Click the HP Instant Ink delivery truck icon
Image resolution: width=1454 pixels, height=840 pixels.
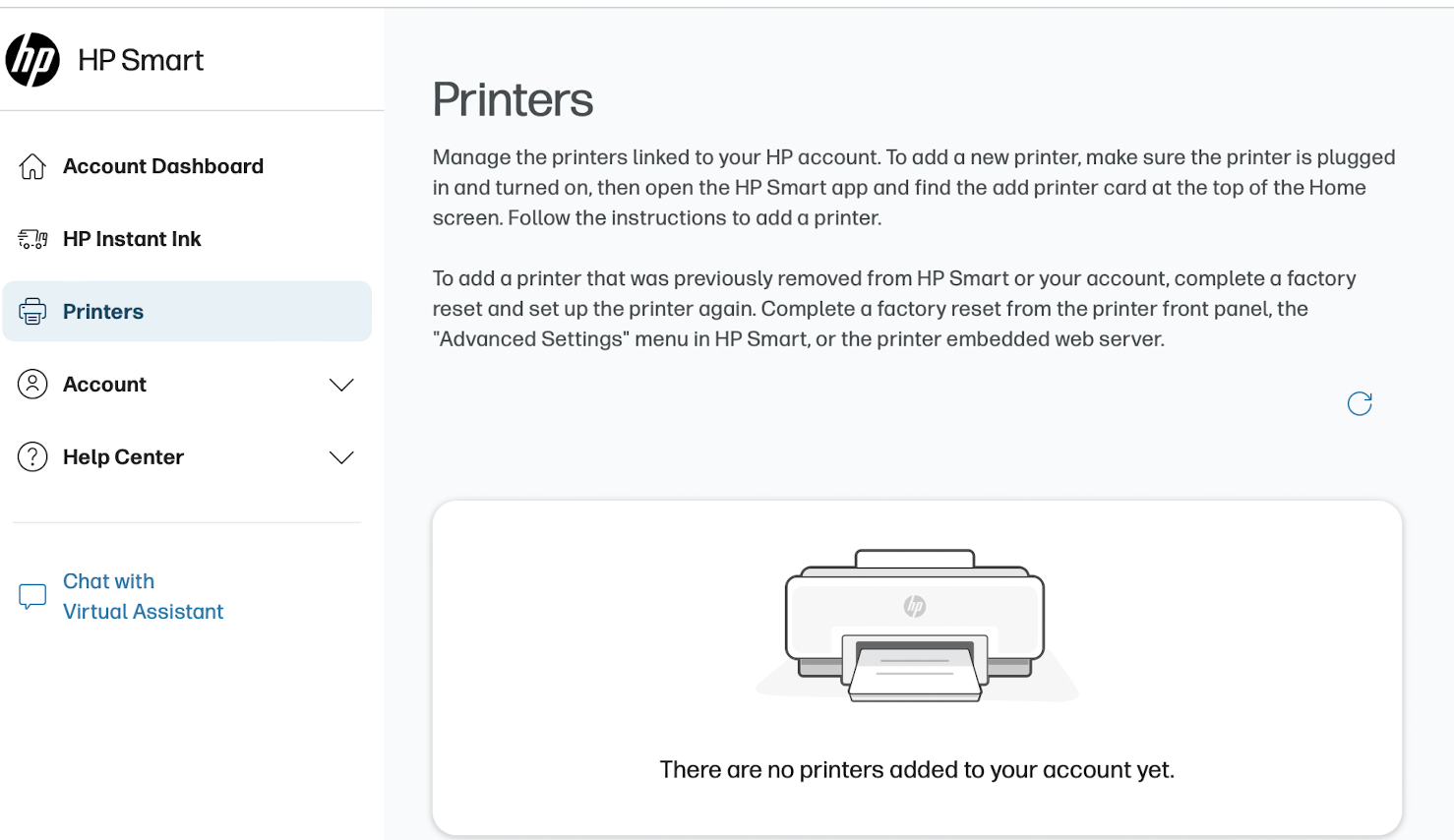pos(31,238)
